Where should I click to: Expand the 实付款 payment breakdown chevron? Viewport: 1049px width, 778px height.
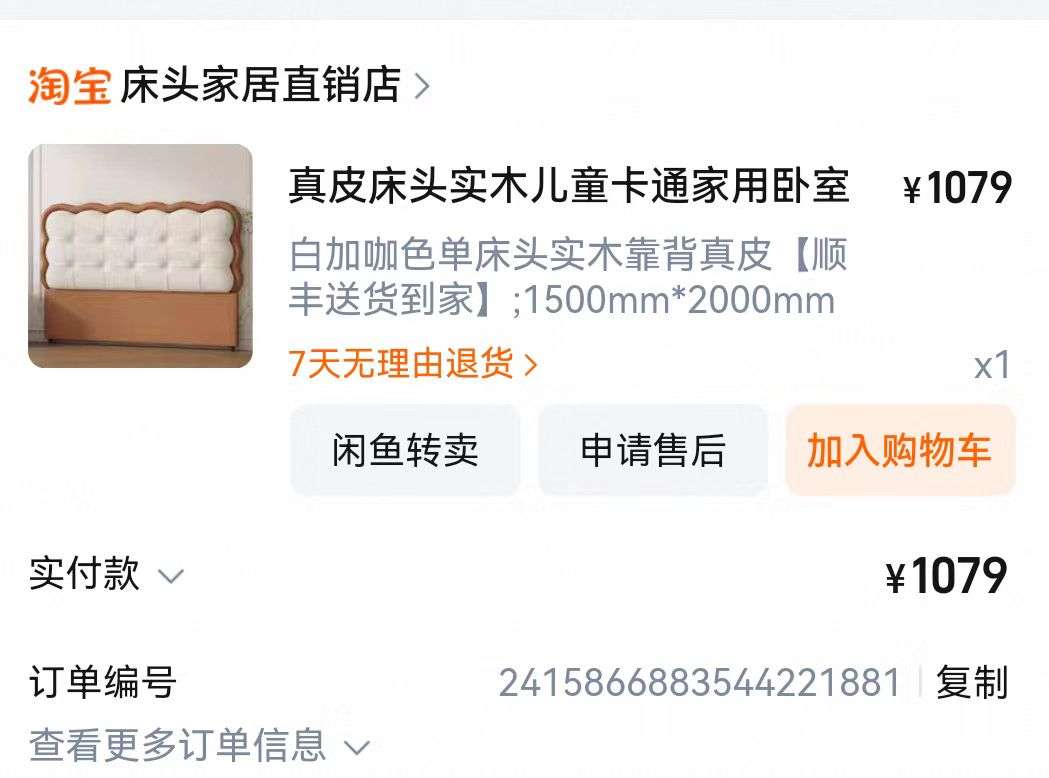pos(171,576)
